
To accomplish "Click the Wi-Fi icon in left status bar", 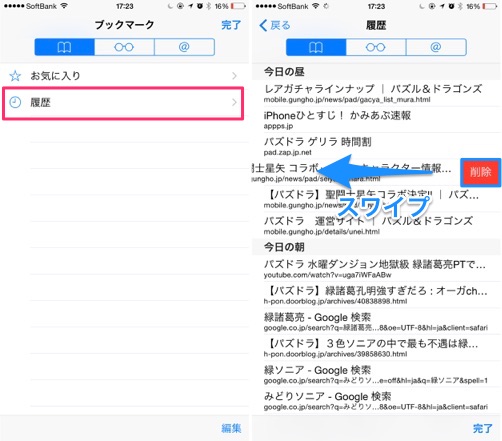I will (64, 6).
